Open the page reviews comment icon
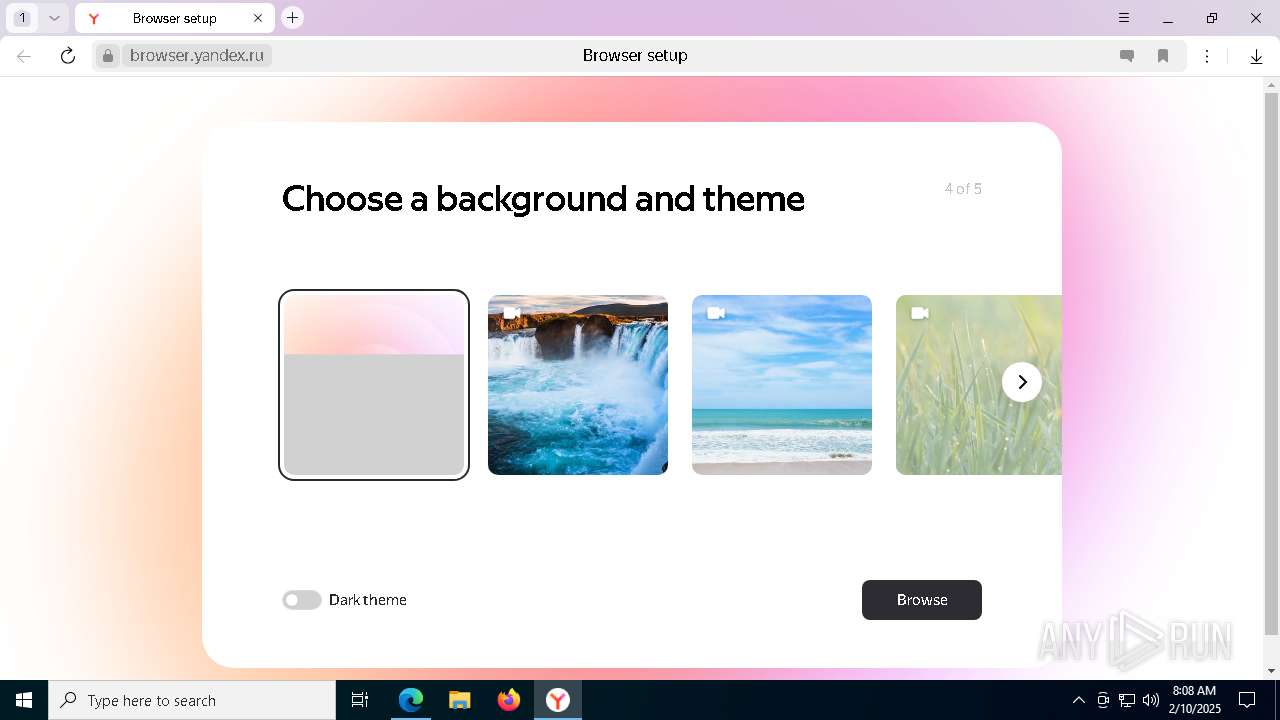1280x720 pixels. 1127,56
